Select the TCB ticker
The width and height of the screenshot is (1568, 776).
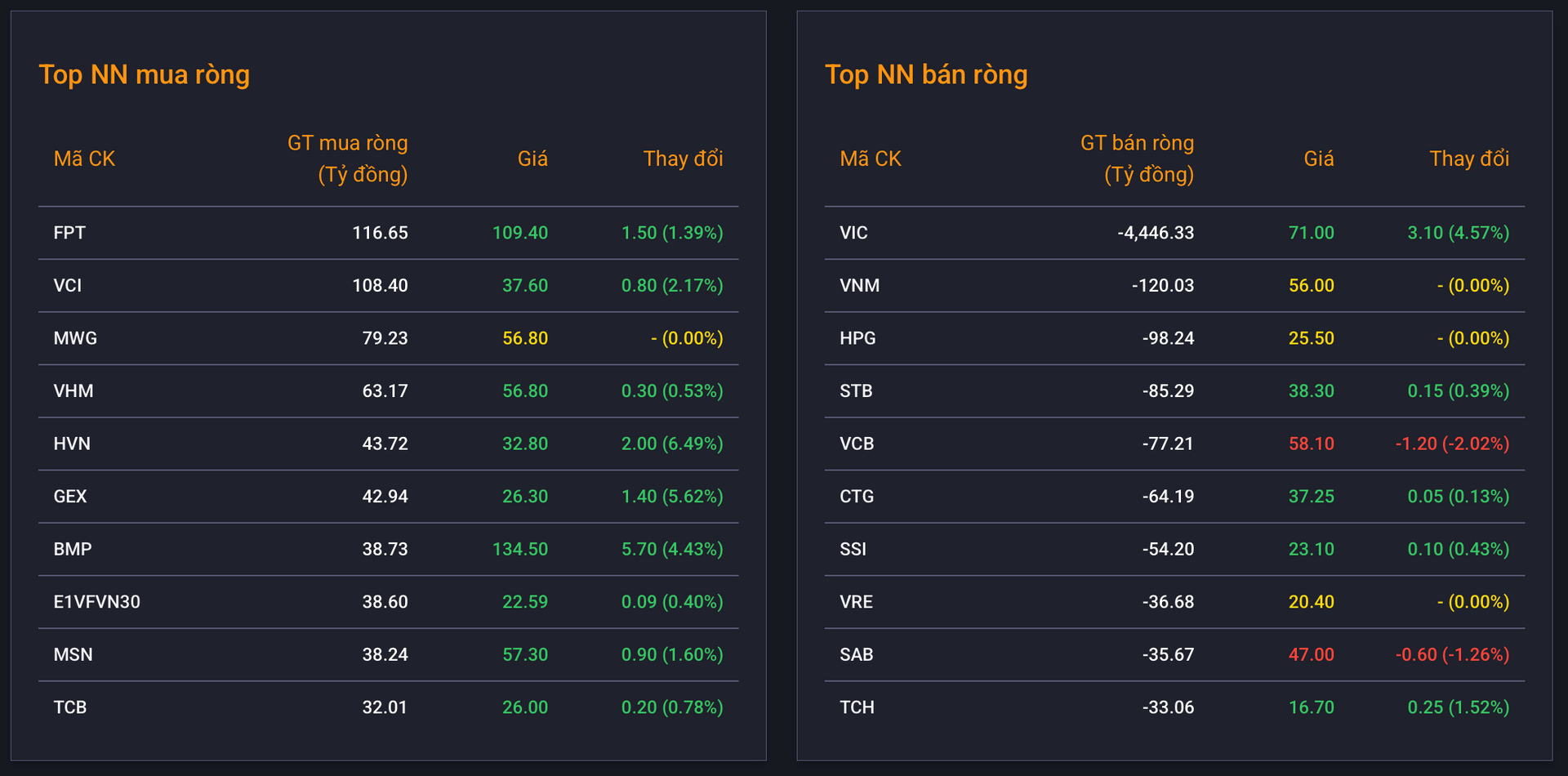point(70,707)
